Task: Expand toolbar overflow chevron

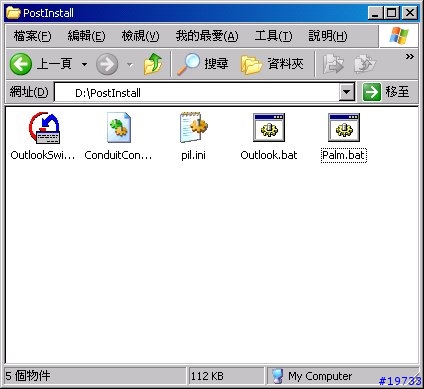Action: (410, 57)
